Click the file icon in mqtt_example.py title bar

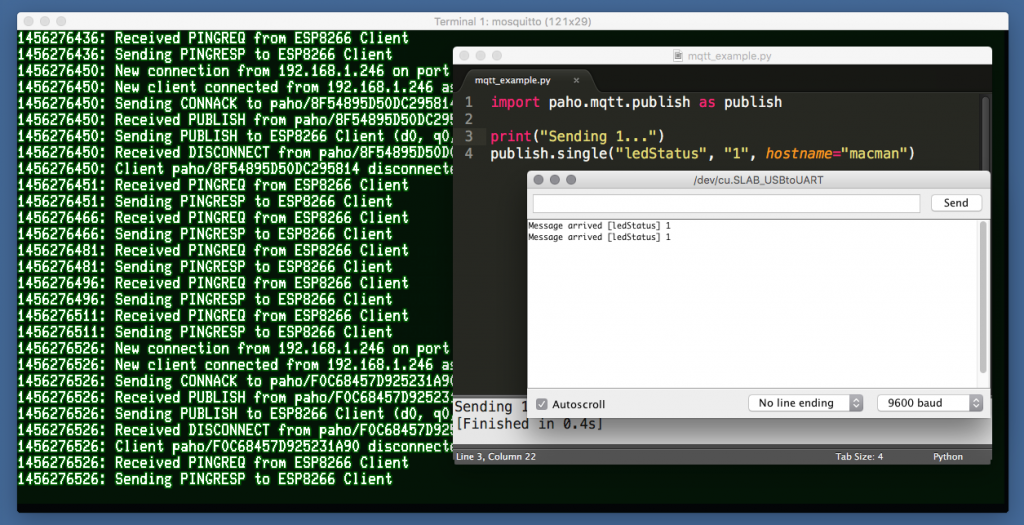click(x=679, y=57)
